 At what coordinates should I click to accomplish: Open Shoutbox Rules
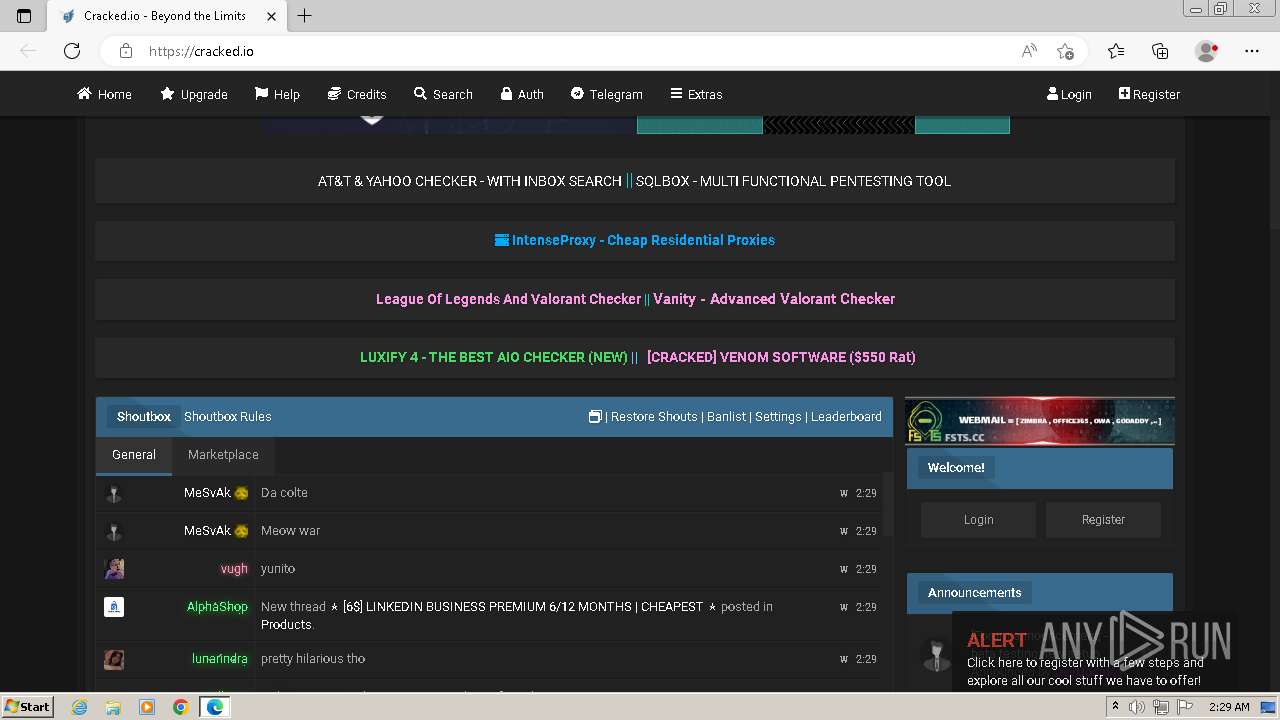[228, 417]
